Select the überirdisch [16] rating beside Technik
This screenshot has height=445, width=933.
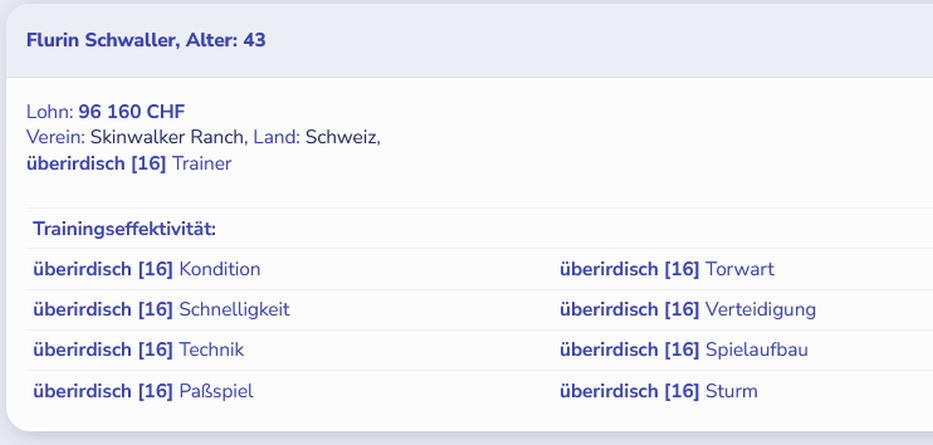click(102, 350)
